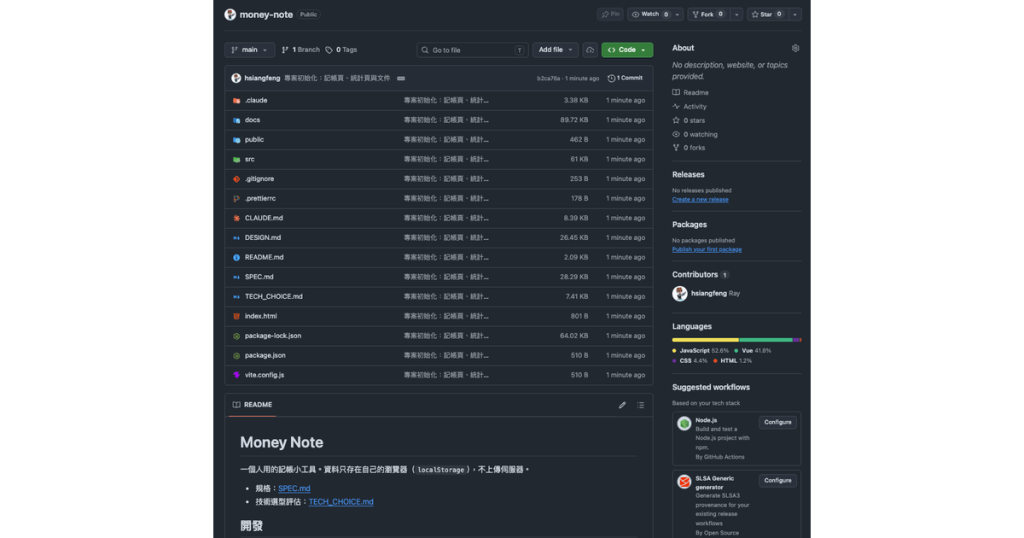Click the README.md info icon
This screenshot has width=1024, height=538.
[236, 257]
